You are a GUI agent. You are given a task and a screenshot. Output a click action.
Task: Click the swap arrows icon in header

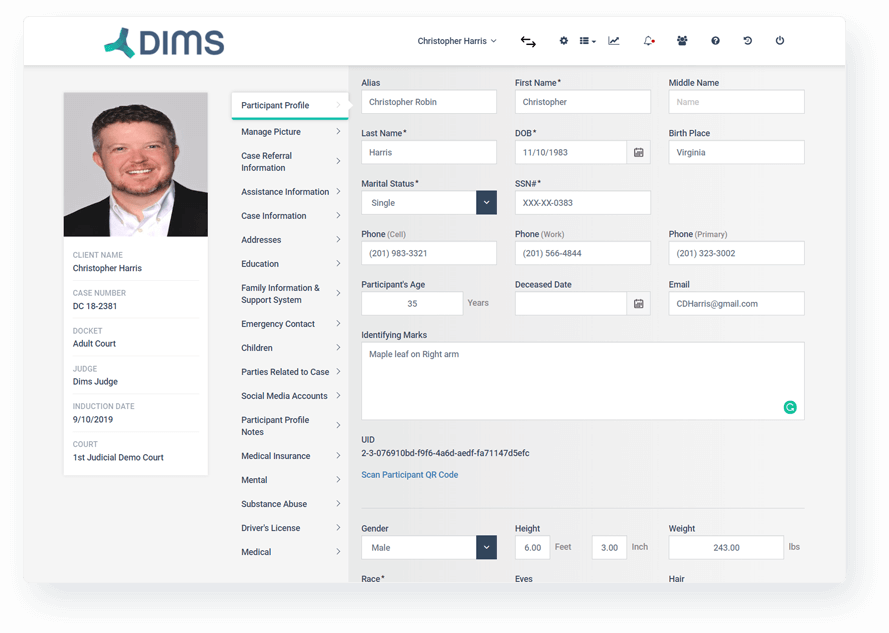pos(528,41)
